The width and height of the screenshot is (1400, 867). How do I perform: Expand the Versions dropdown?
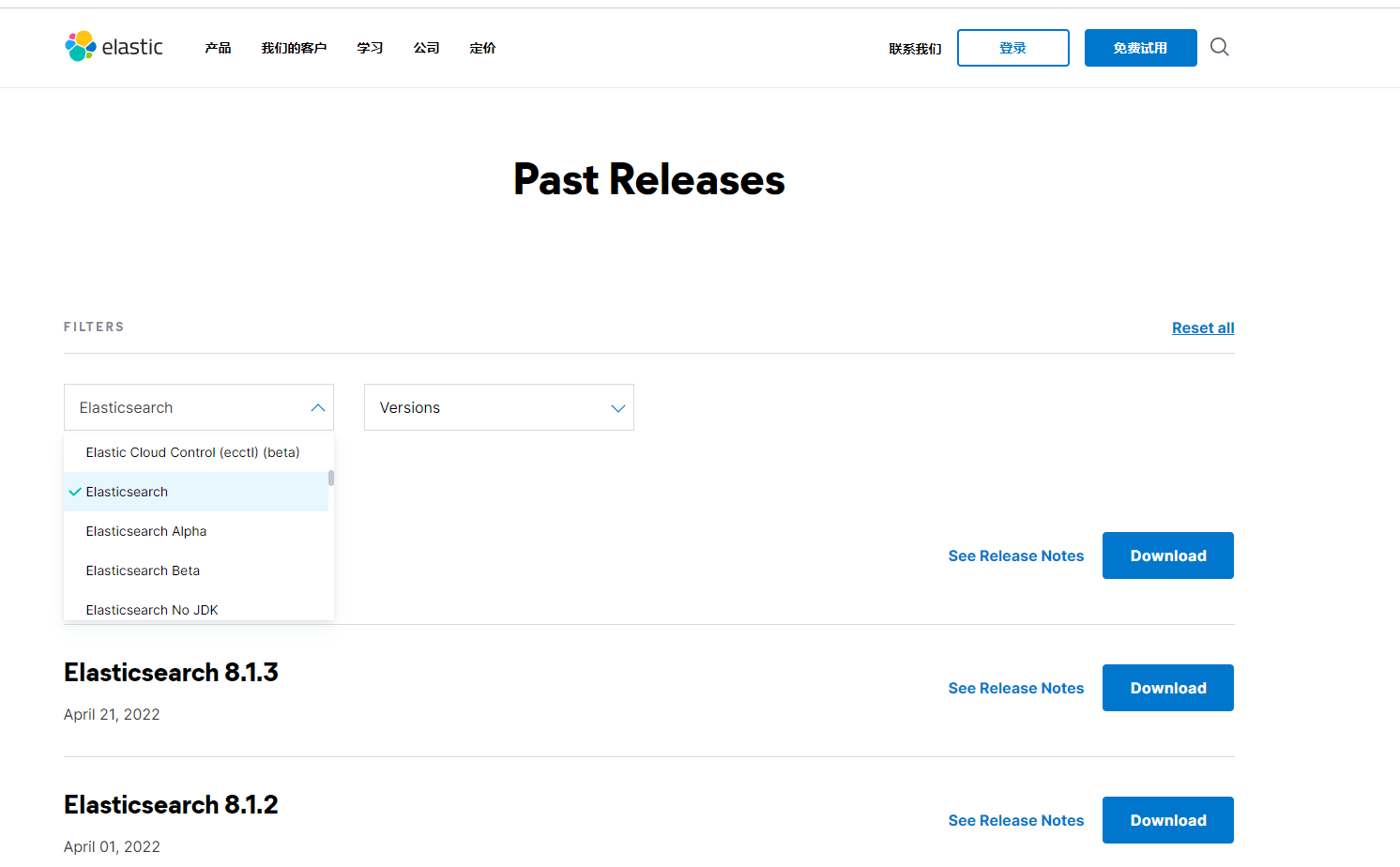coord(499,407)
